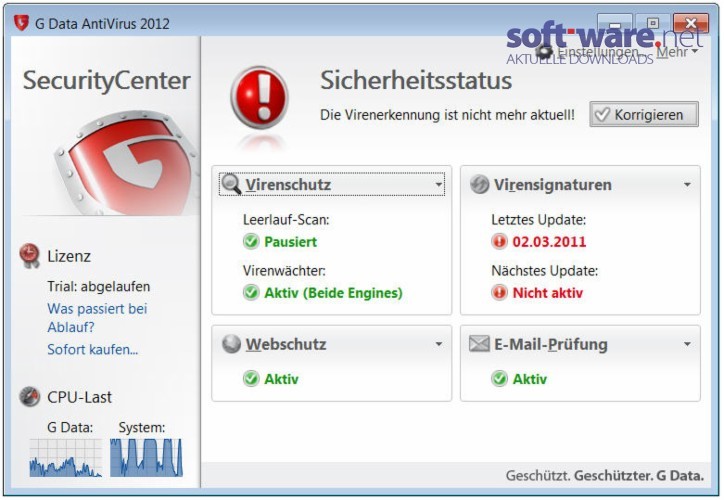Click the CPU-Last gauge icon
This screenshot has width=724, height=500.
pyautogui.click(x=30, y=397)
